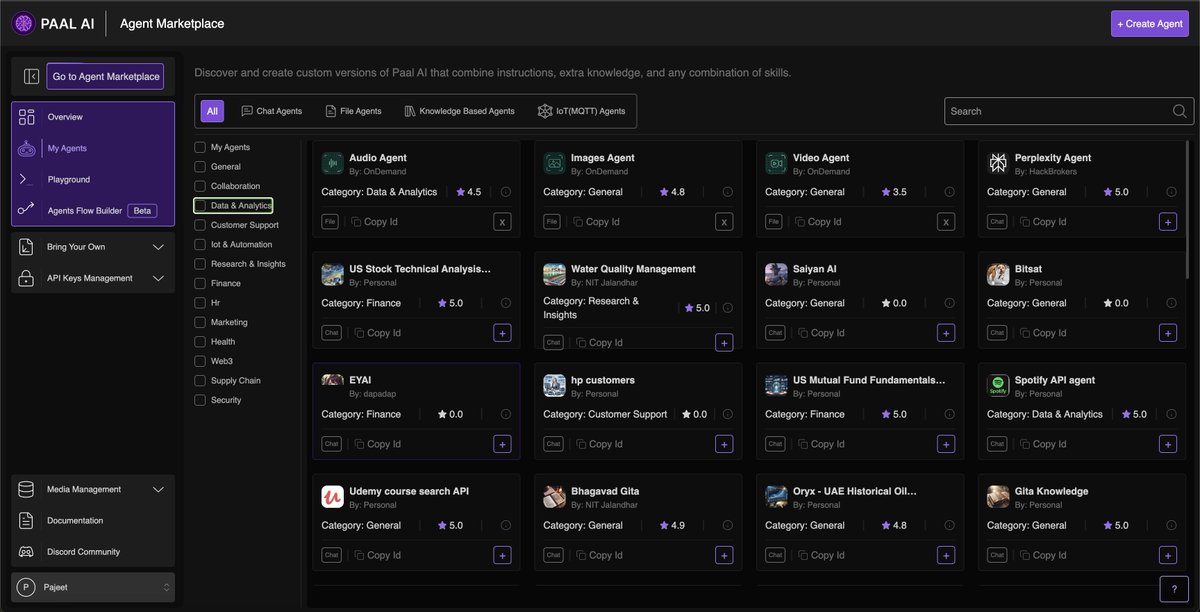Click the Health filter label
The width and height of the screenshot is (1200, 612).
(x=223, y=342)
